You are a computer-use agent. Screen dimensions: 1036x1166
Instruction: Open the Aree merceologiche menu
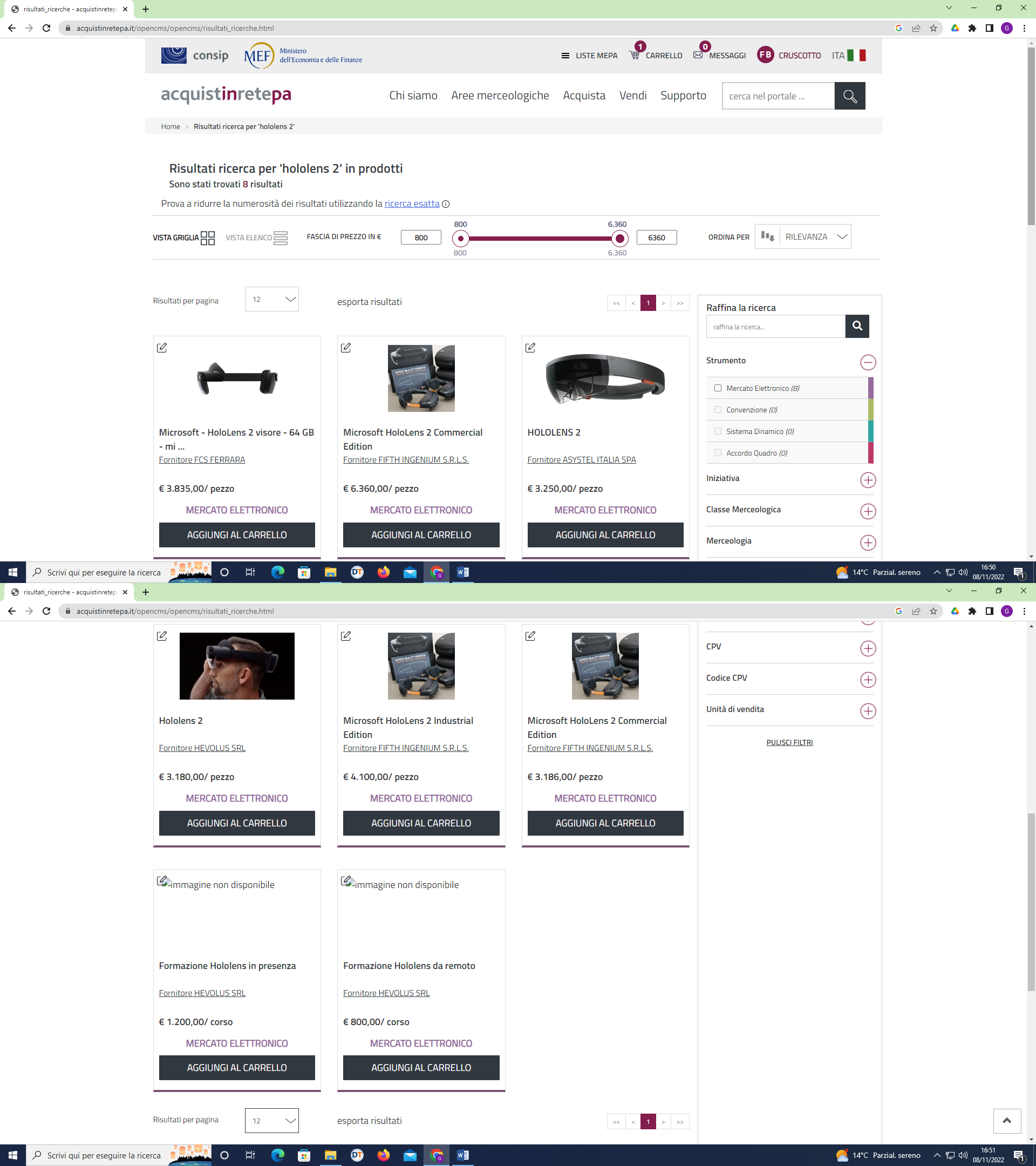pyautogui.click(x=500, y=95)
